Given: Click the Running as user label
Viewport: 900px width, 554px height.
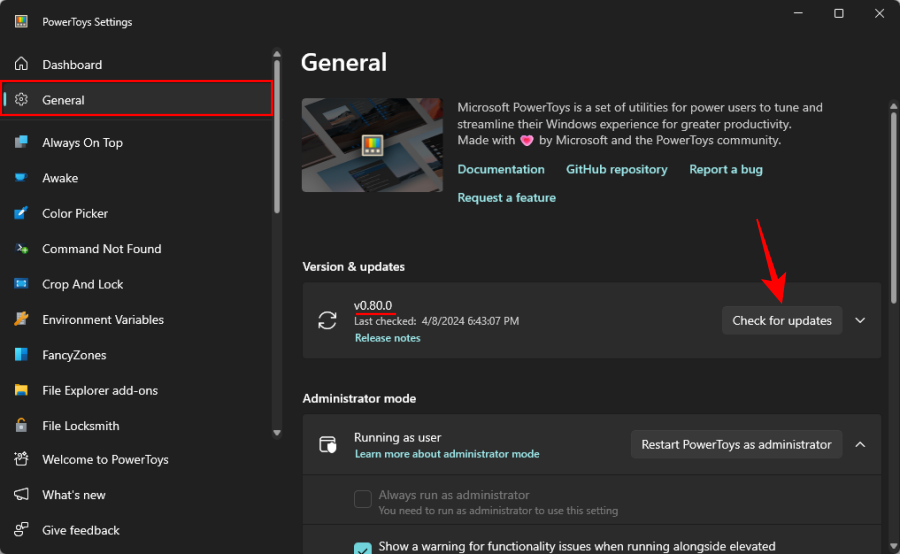Looking at the screenshot, I should click(397, 437).
